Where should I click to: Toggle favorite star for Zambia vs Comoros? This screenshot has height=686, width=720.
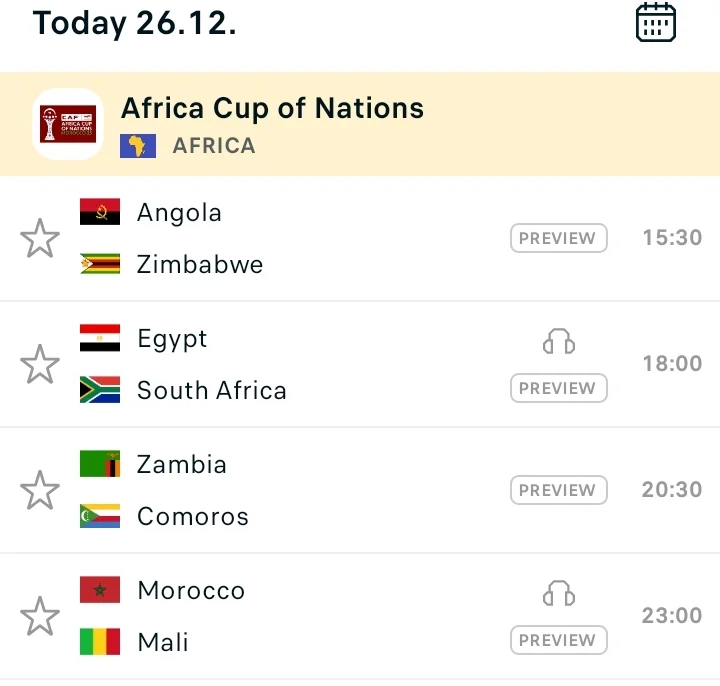coord(40,490)
